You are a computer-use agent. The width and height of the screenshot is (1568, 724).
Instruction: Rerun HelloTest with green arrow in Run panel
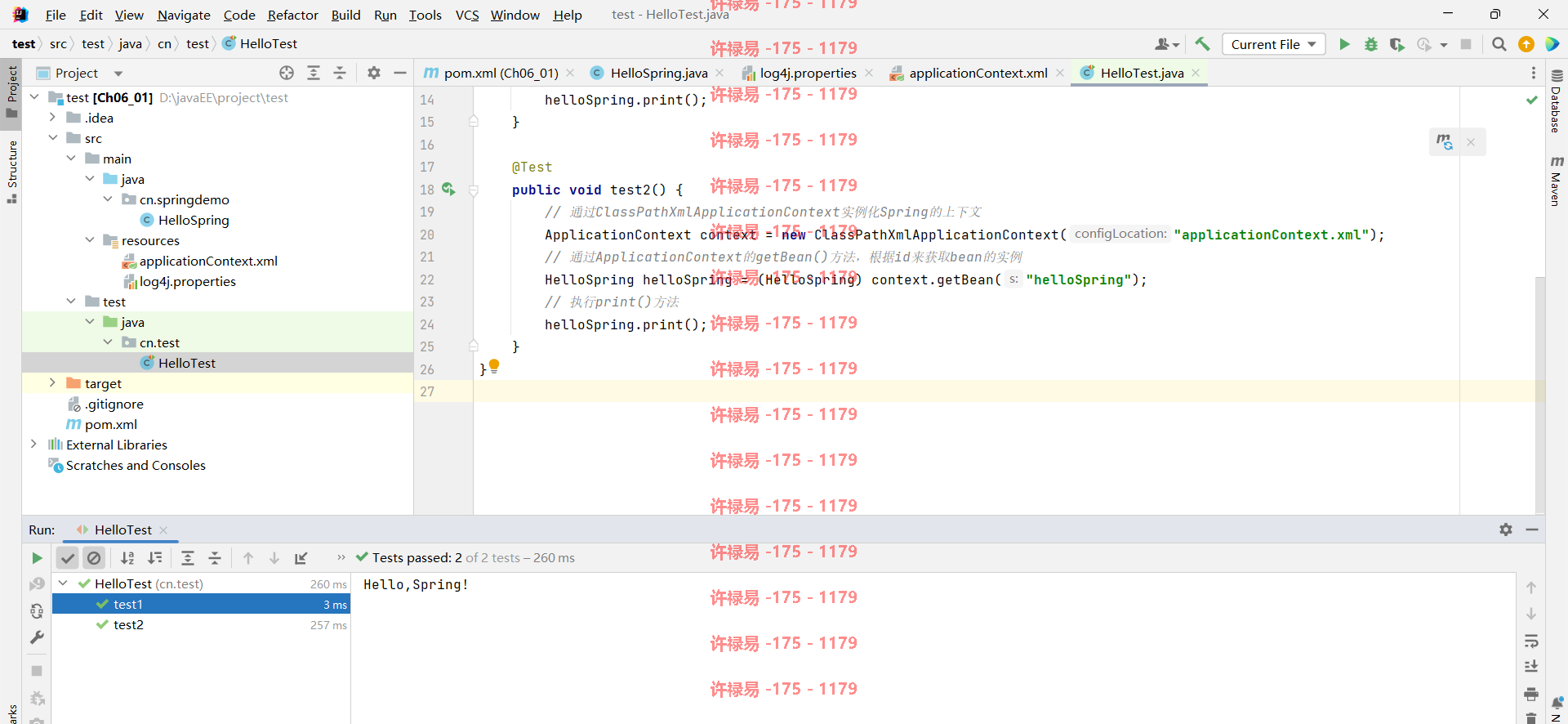pos(37,558)
